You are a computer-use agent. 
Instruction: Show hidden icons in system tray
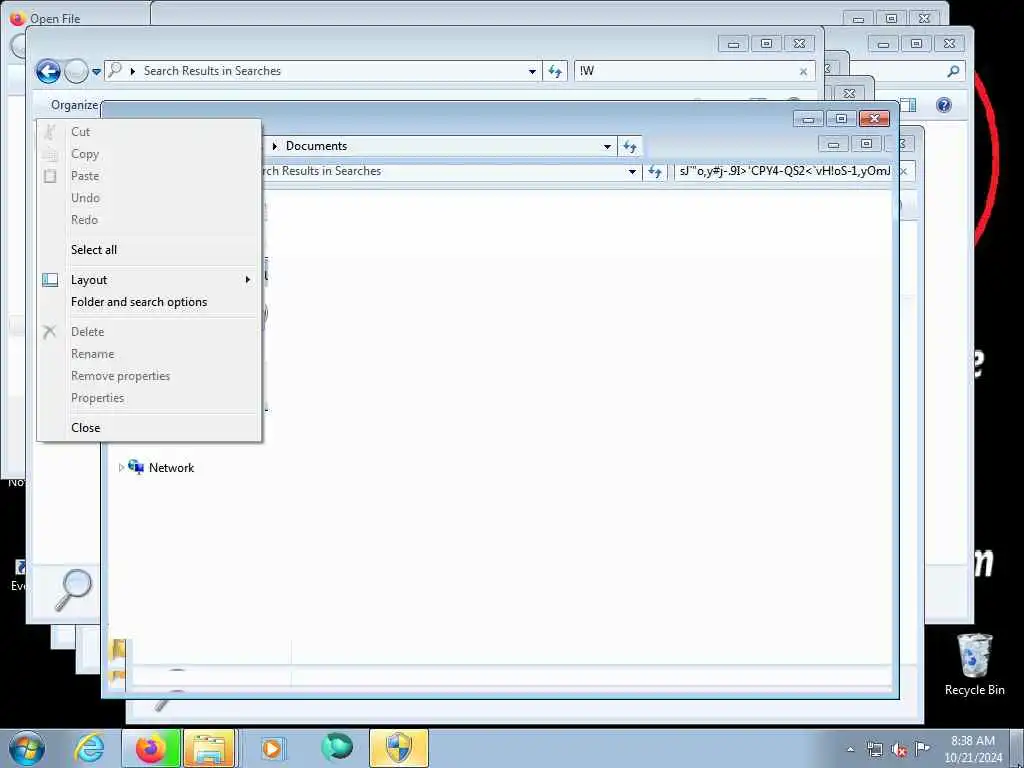pyautogui.click(x=850, y=750)
